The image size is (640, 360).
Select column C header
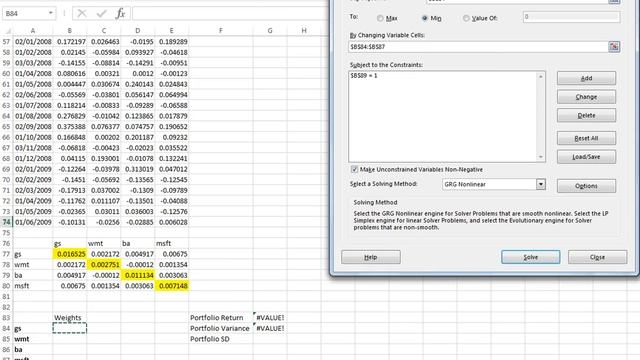(x=104, y=31)
